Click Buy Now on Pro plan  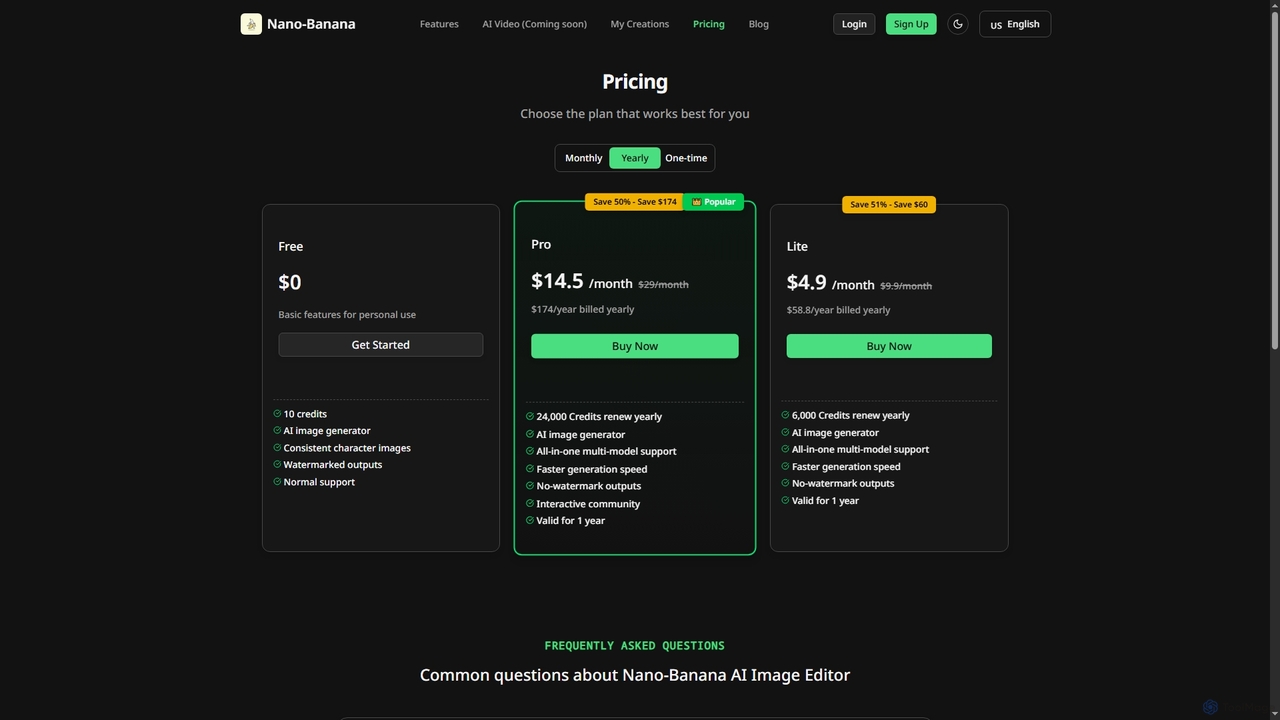(635, 346)
